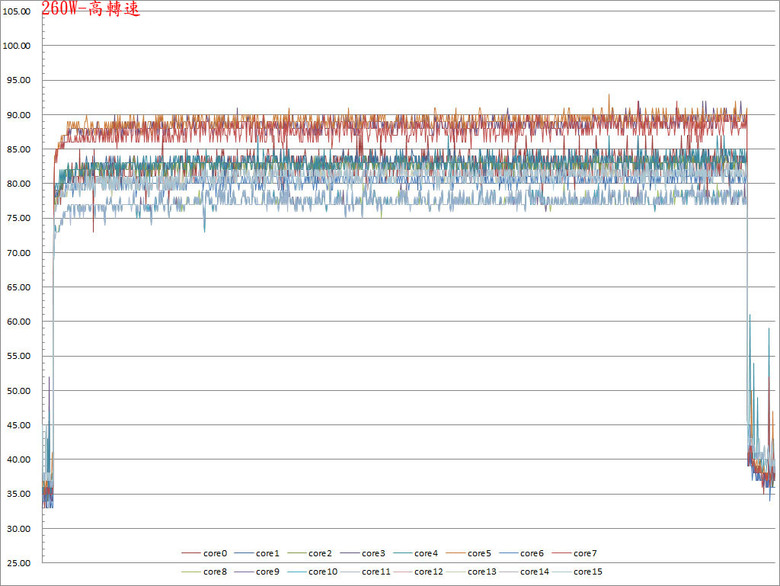The width and height of the screenshot is (780, 586).
Task: Select the core11 legend label
Action: point(376,572)
